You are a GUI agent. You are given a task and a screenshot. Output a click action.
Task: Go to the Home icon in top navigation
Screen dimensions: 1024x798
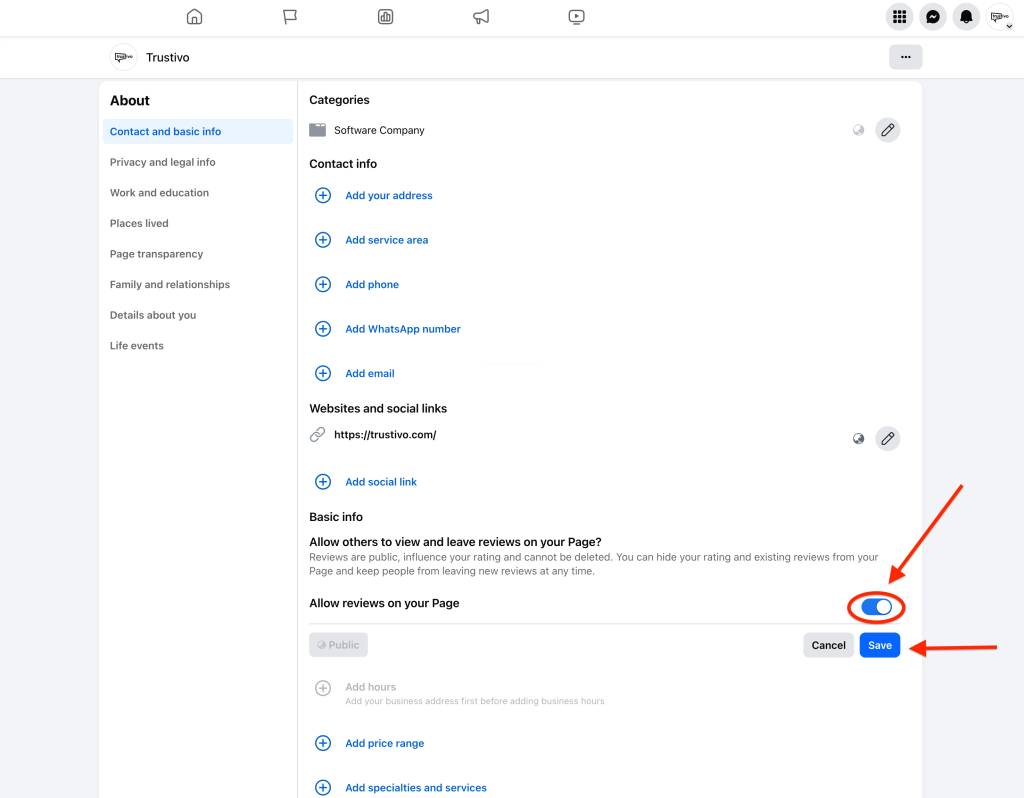click(194, 17)
